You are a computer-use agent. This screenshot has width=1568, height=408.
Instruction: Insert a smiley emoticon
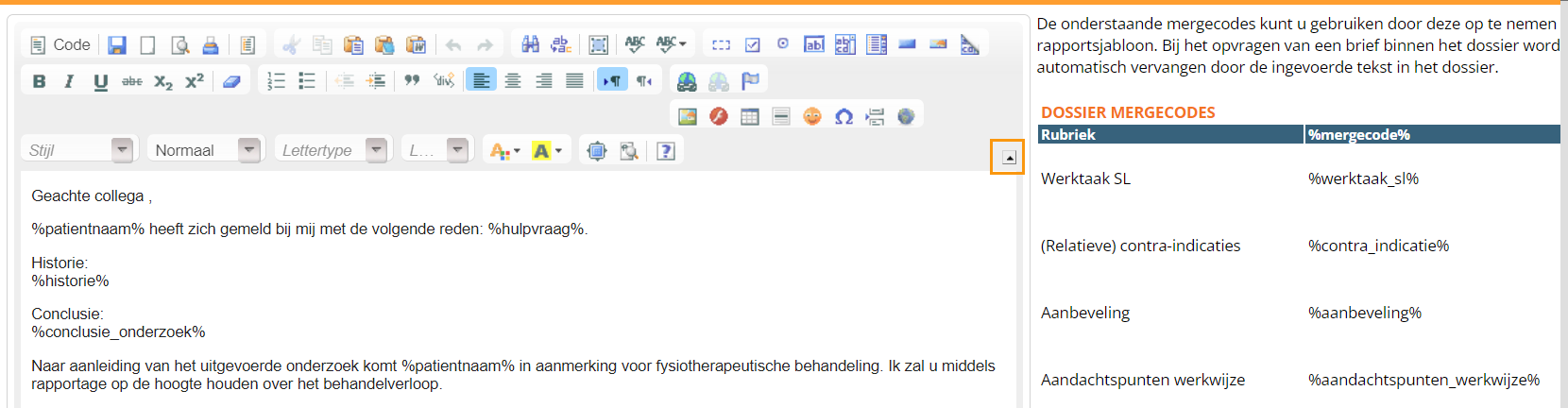pyautogui.click(x=812, y=116)
